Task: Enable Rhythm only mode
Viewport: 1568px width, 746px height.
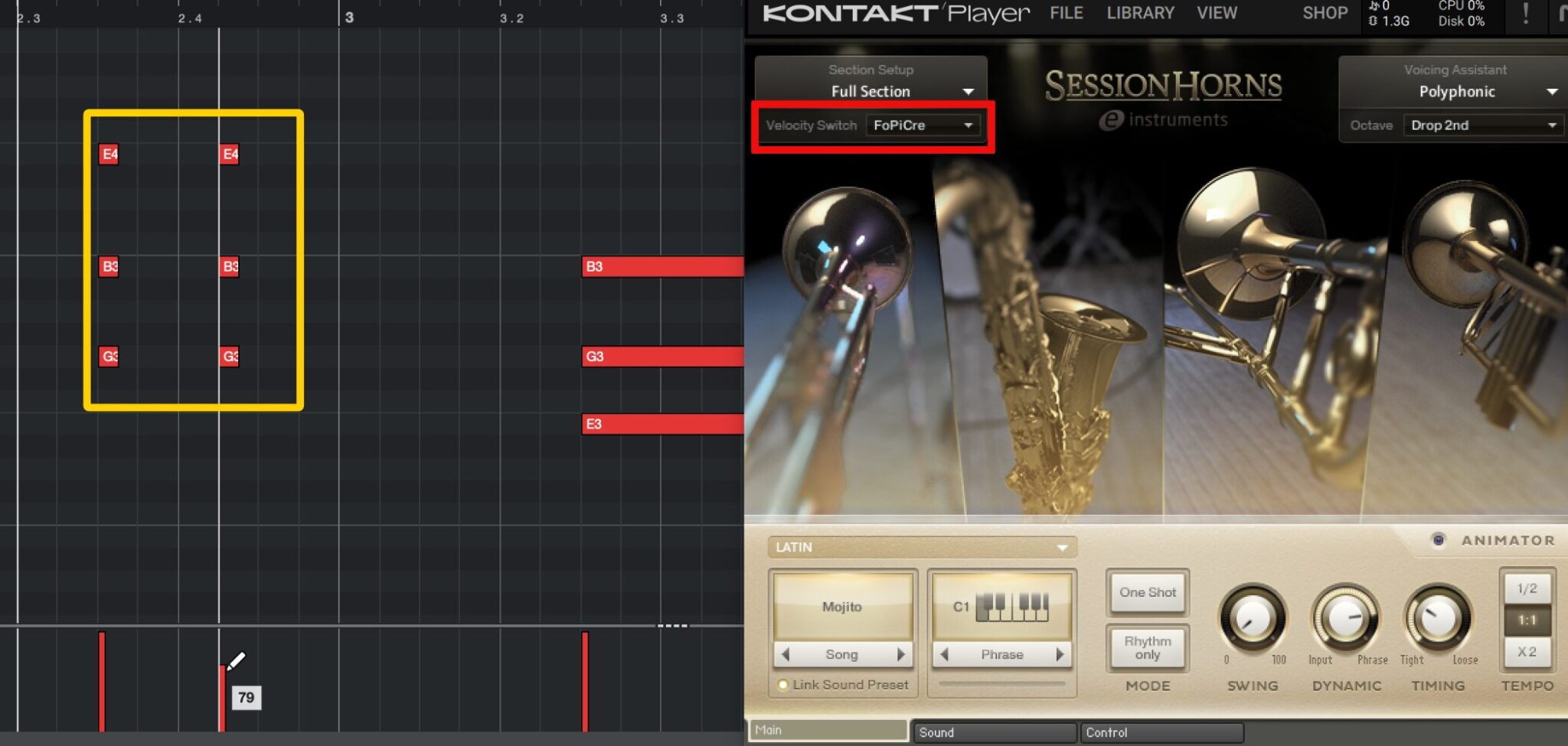Action: tap(1147, 647)
